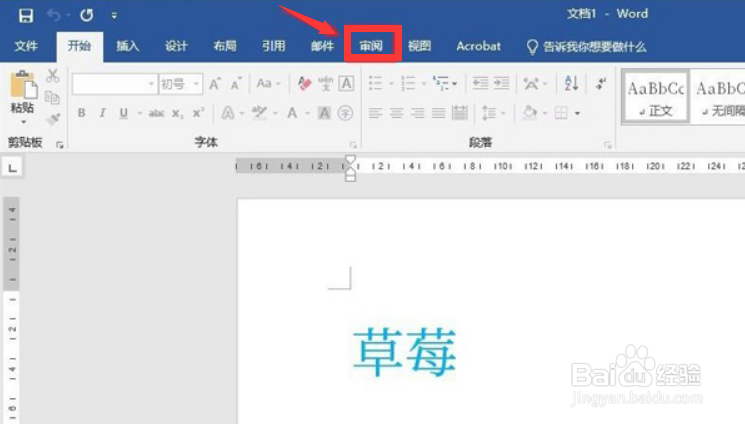
Task: Expand the Paste options dropdown arrow
Action: point(23,122)
